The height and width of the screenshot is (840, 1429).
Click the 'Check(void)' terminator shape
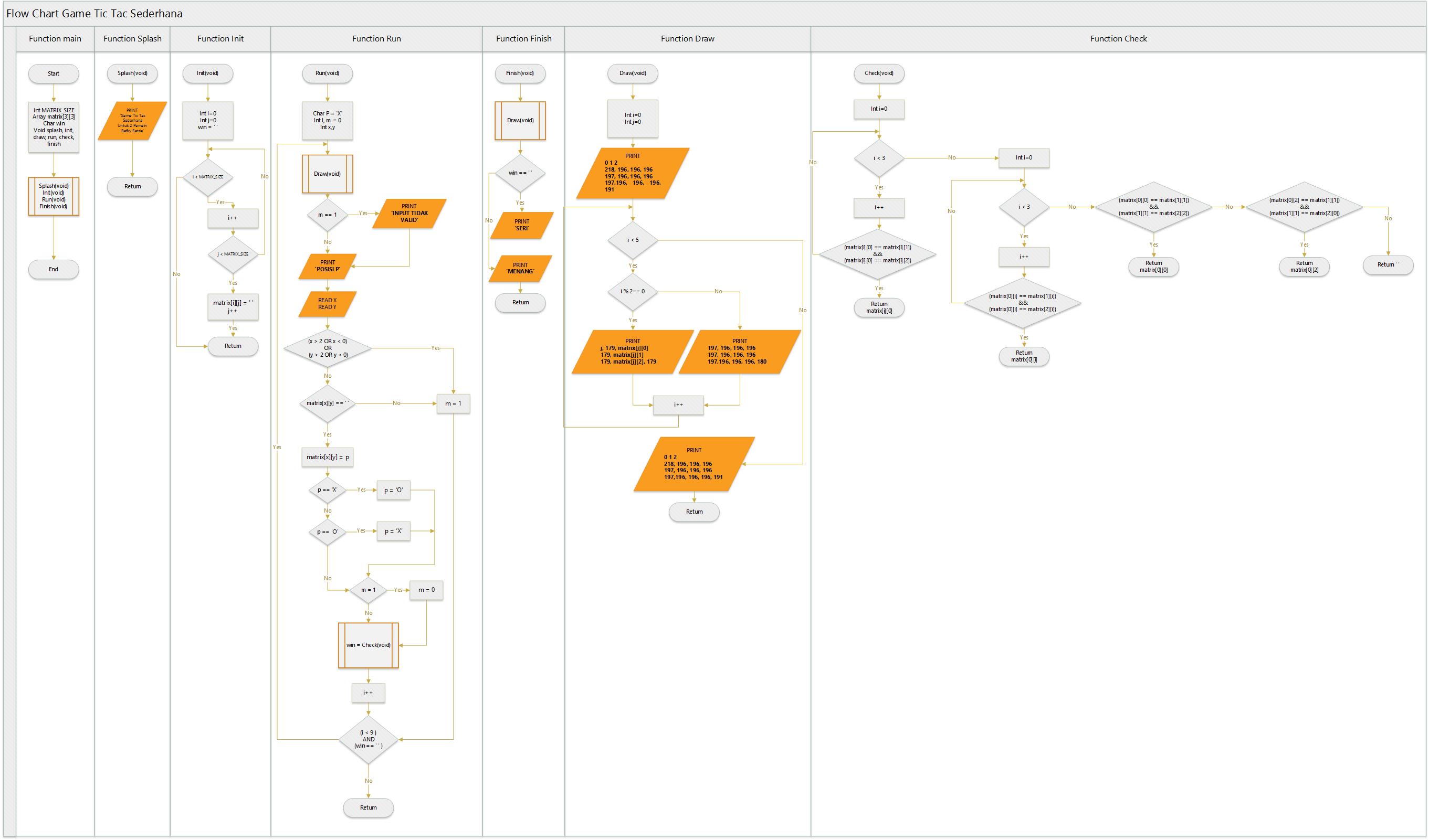(x=879, y=73)
